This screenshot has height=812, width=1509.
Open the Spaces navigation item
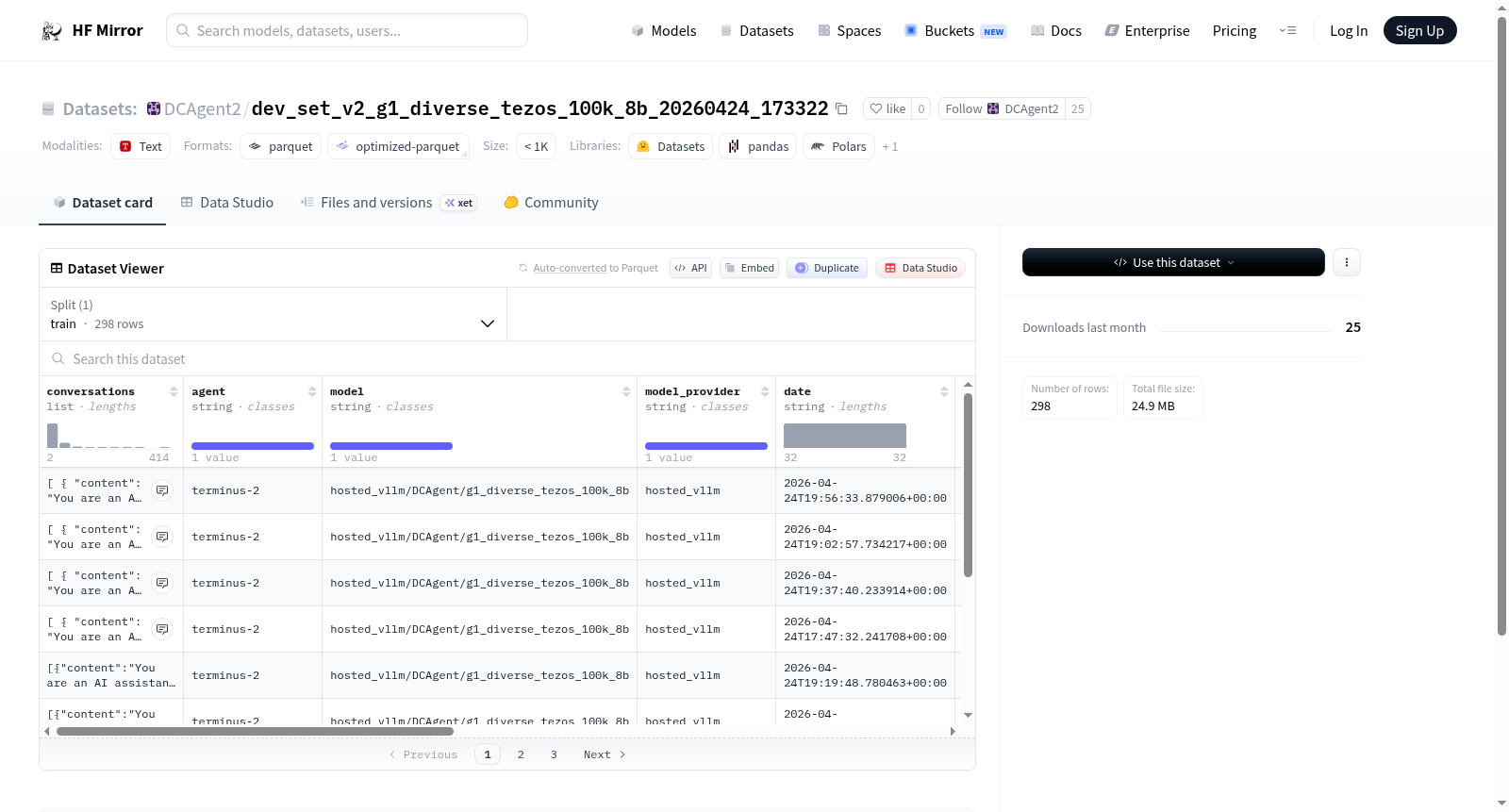pyautogui.click(x=850, y=30)
